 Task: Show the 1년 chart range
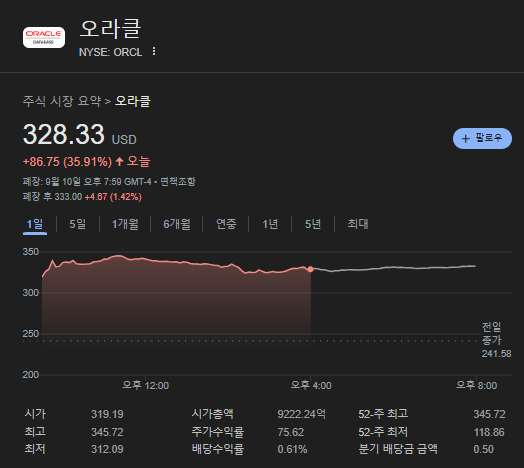[270, 224]
